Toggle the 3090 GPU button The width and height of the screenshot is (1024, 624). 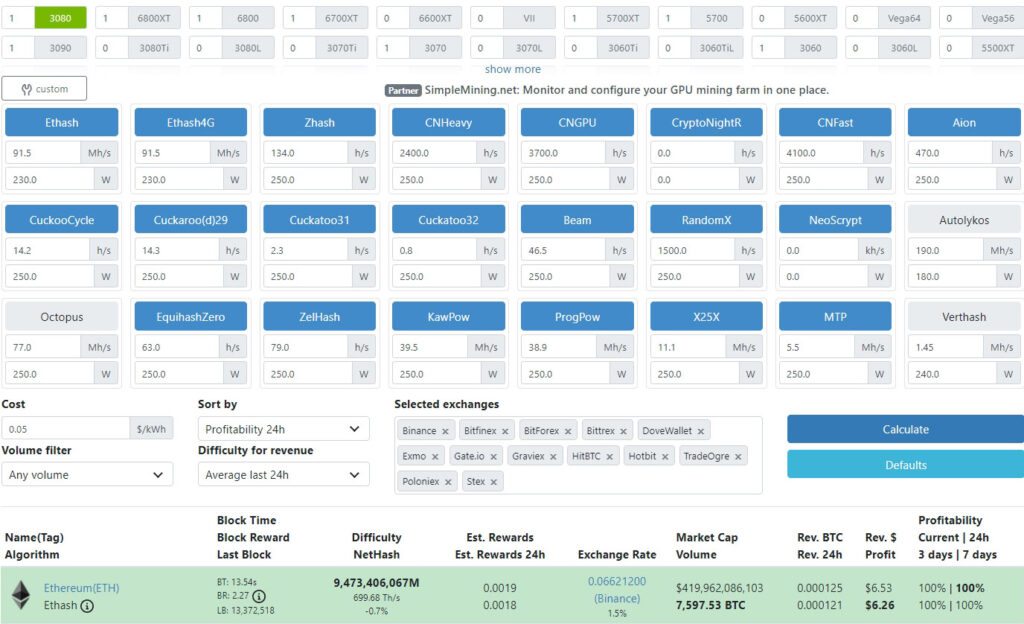coord(60,48)
